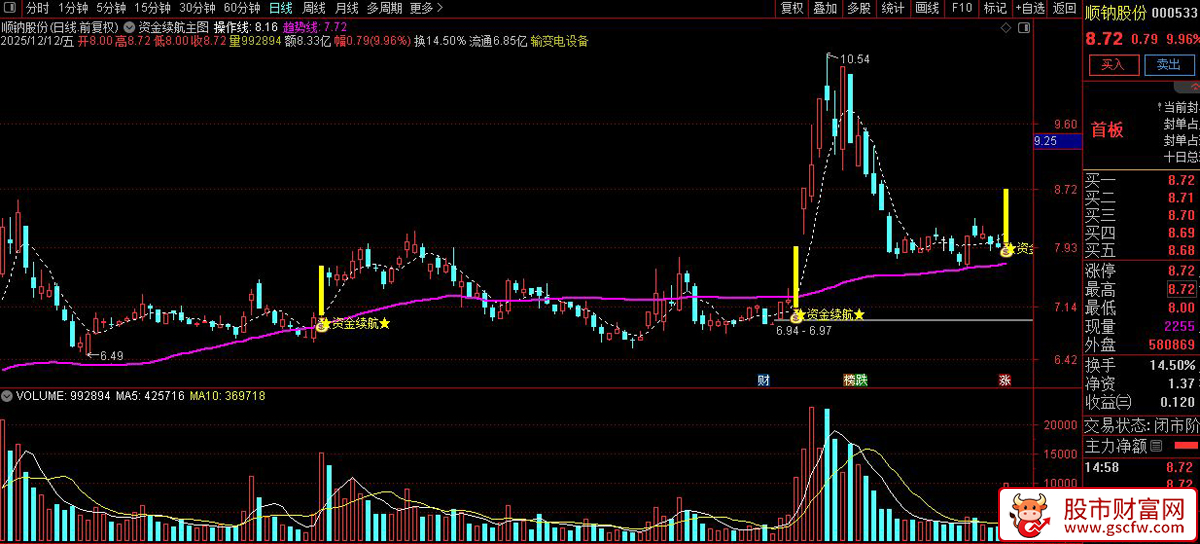Click the 复权 toolbar button

click(x=792, y=8)
